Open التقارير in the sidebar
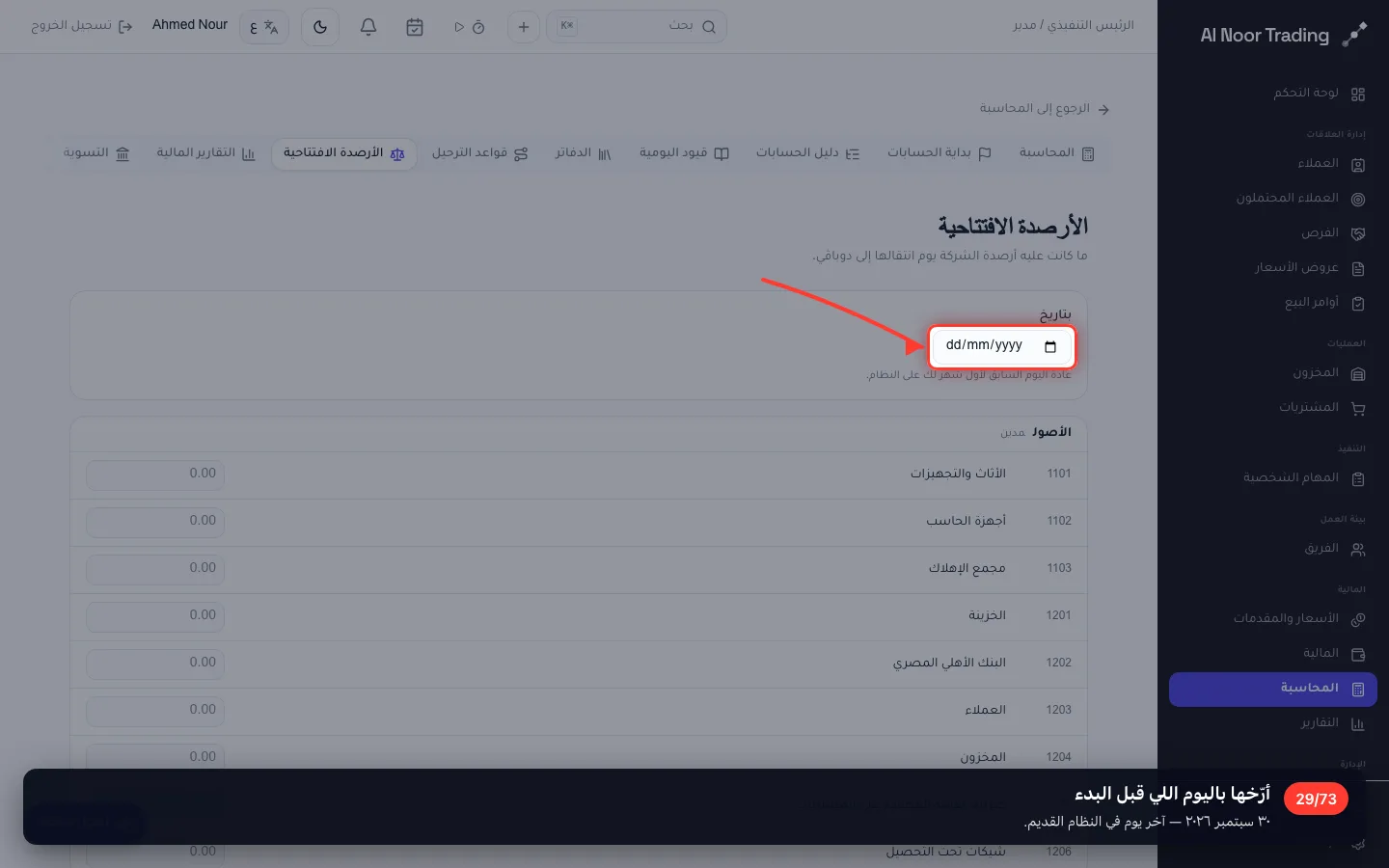Screen dimensions: 1389x868 (1273, 723)
